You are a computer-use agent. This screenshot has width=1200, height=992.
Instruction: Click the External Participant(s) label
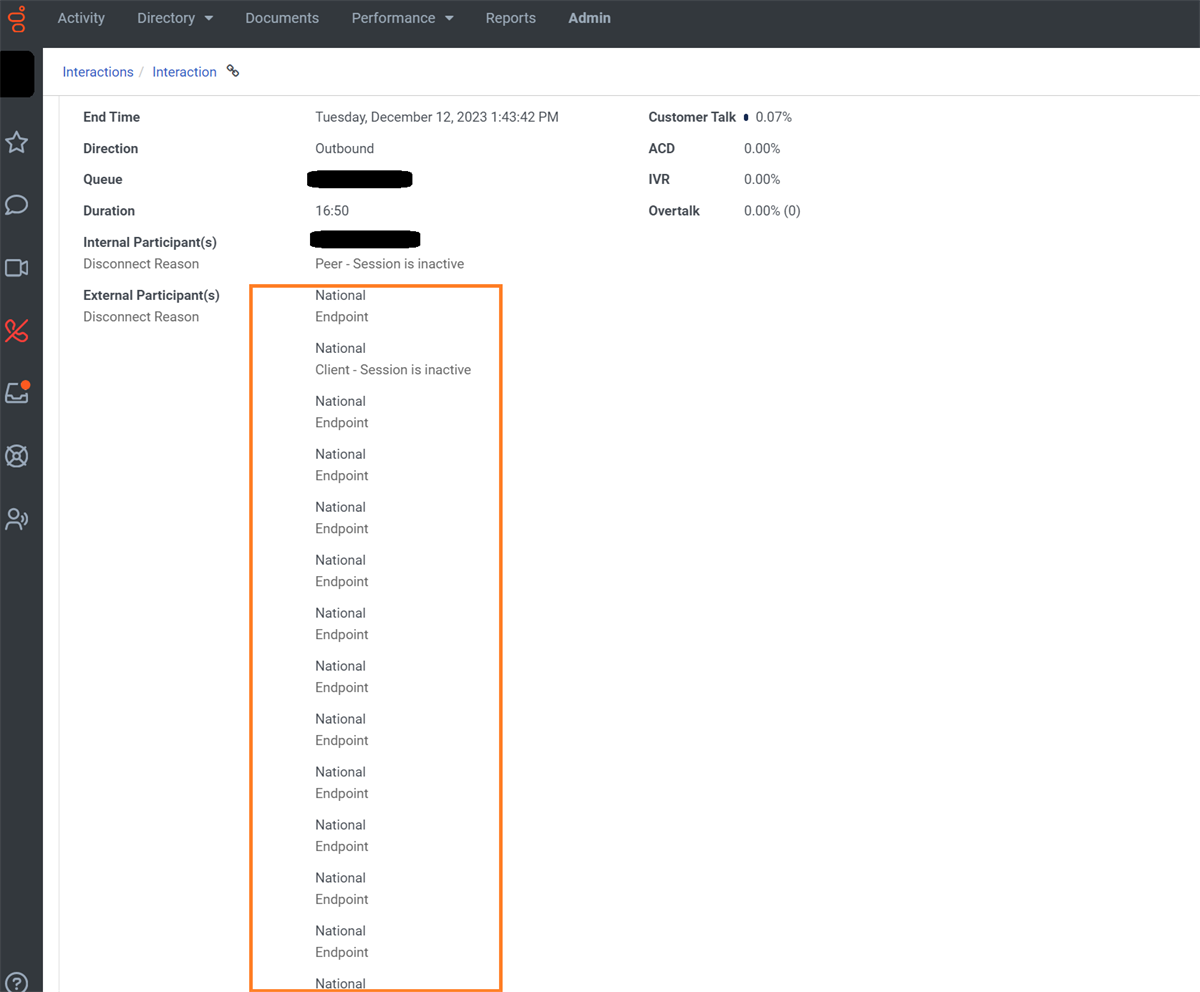[151, 295]
